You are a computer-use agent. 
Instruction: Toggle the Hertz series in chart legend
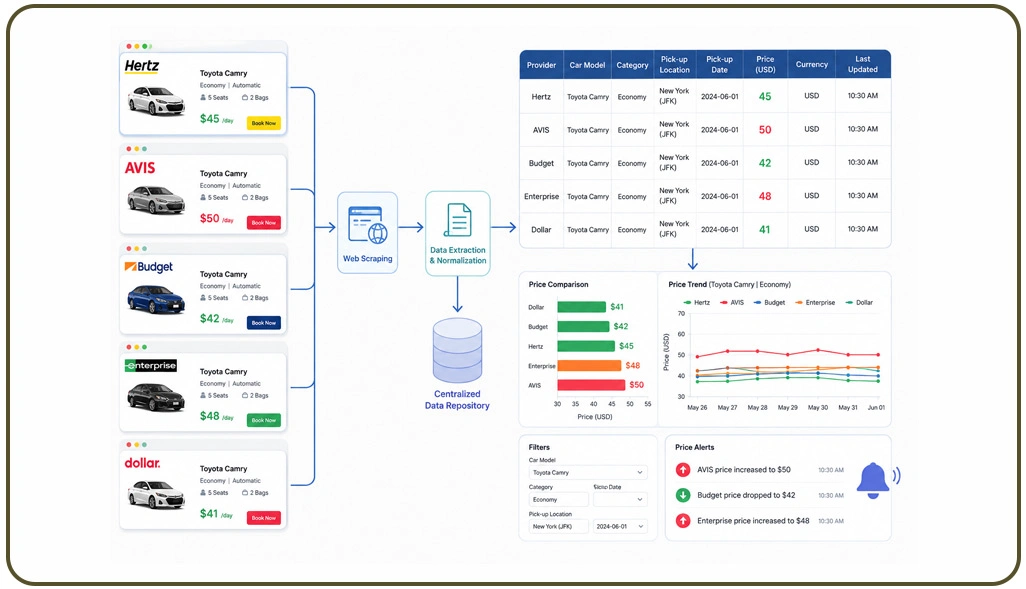[x=696, y=302]
